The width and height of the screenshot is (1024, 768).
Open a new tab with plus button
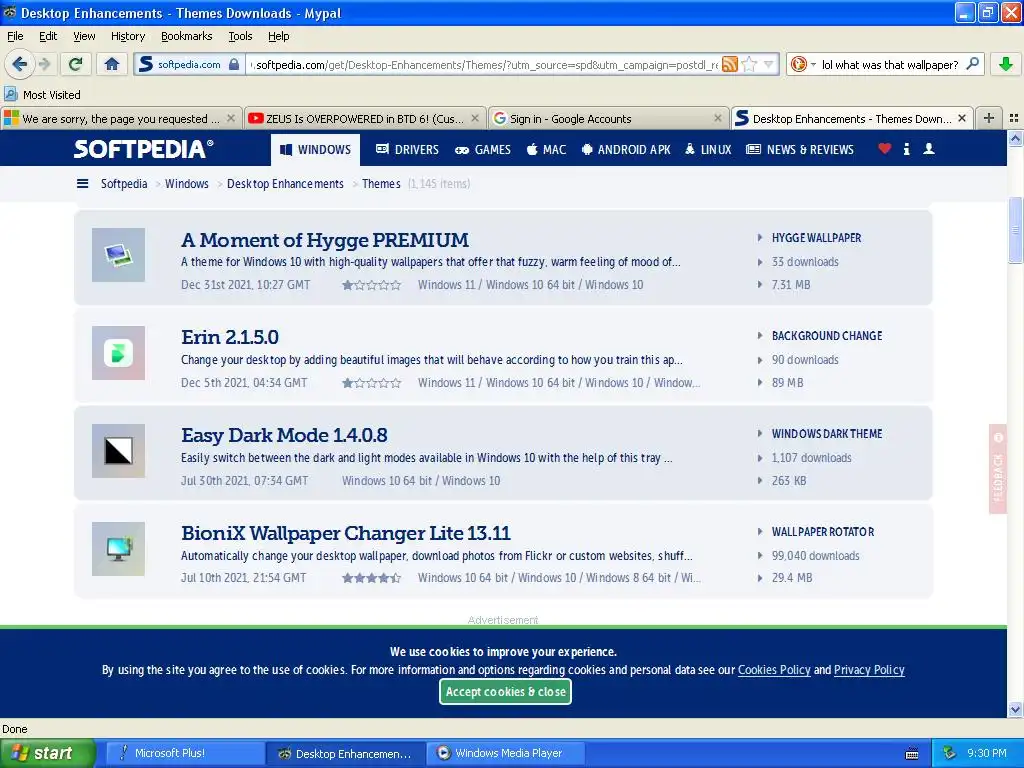(989, 118)
